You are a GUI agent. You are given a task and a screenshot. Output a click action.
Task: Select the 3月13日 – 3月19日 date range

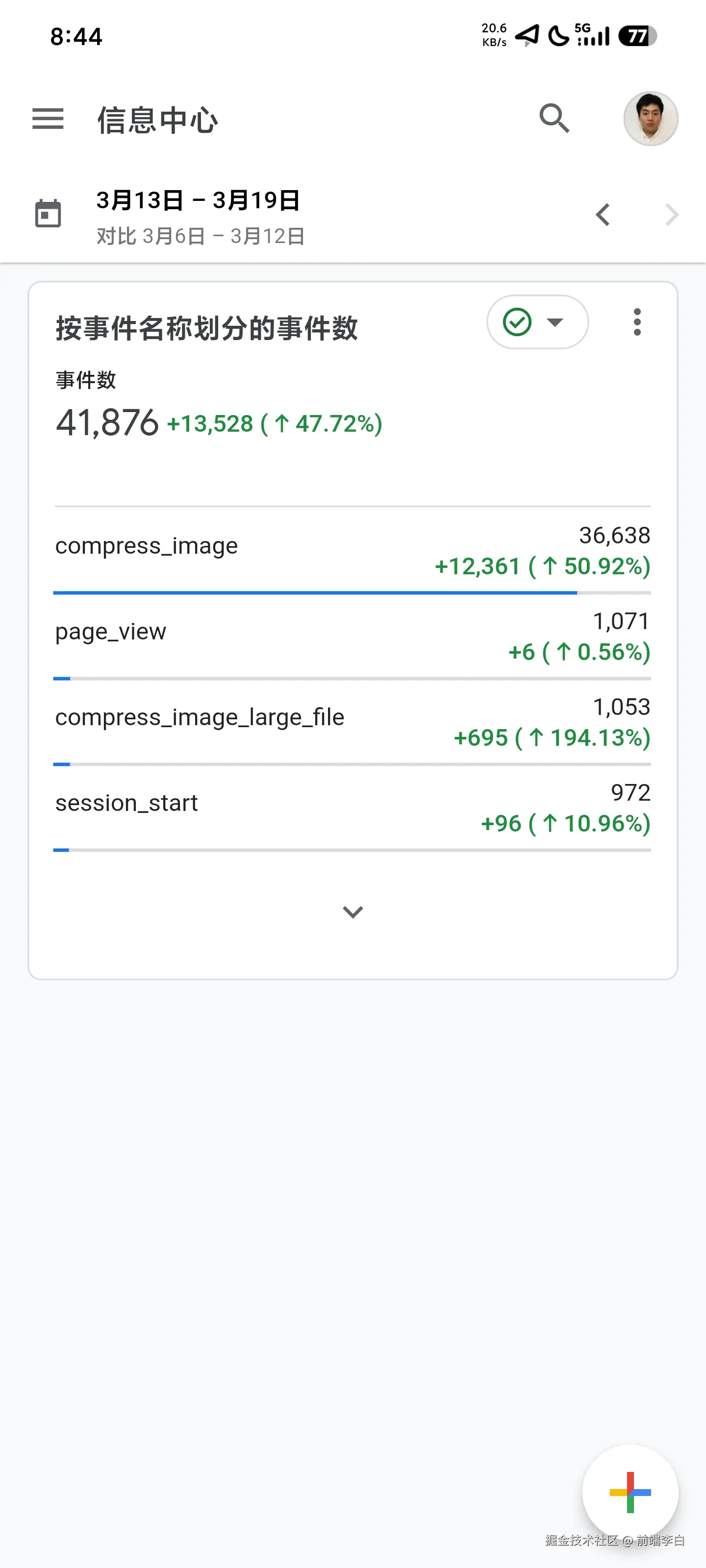click(x=198, y=201)
